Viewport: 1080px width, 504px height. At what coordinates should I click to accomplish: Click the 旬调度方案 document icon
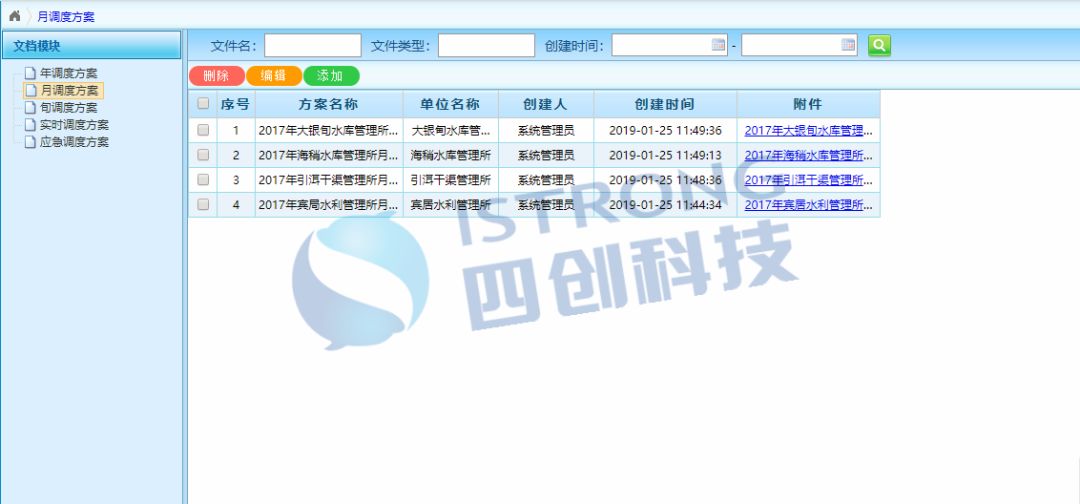tap(30, 108)
